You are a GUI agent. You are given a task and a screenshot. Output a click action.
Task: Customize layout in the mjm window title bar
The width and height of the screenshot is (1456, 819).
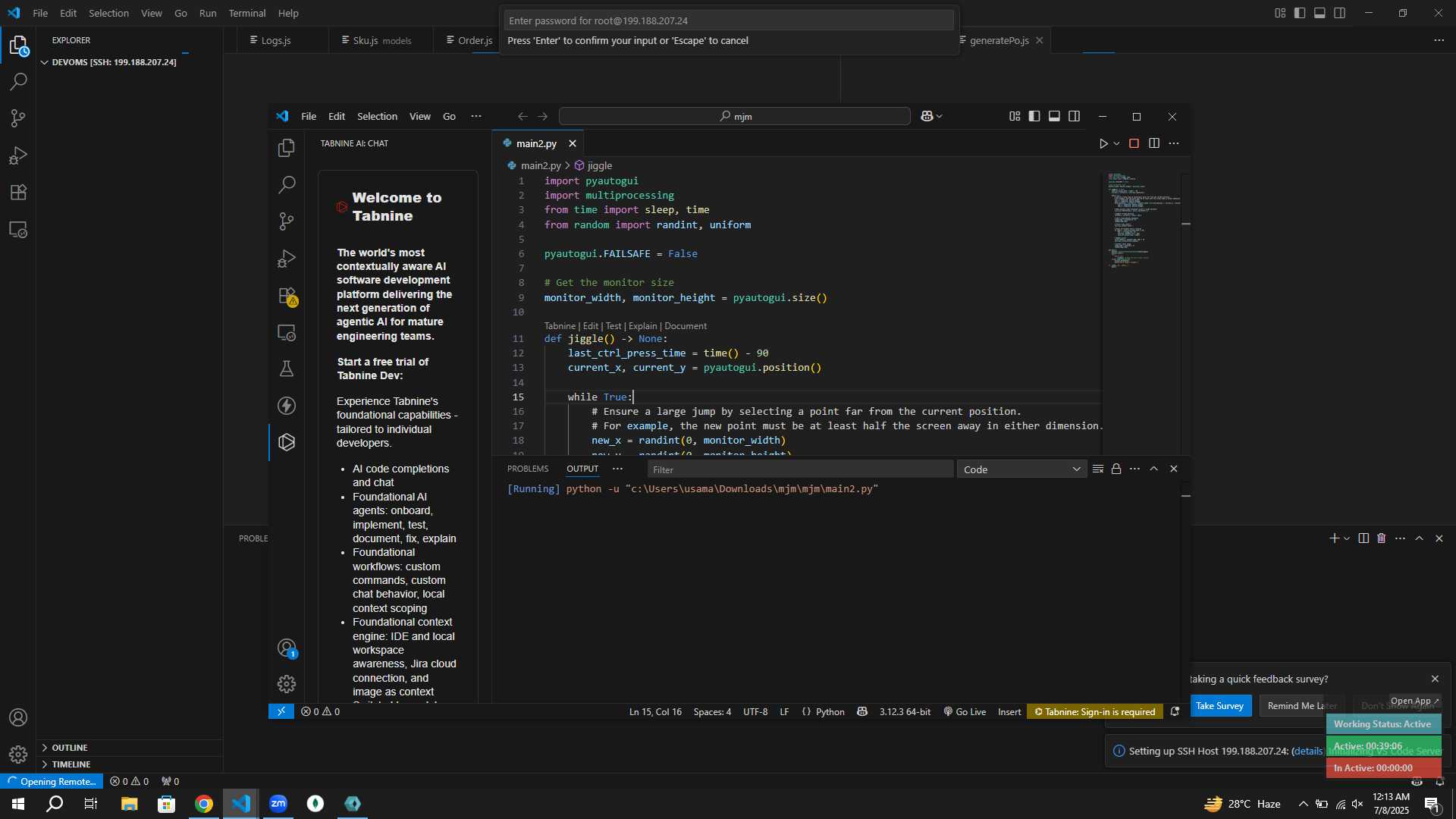pos(1015,116)
